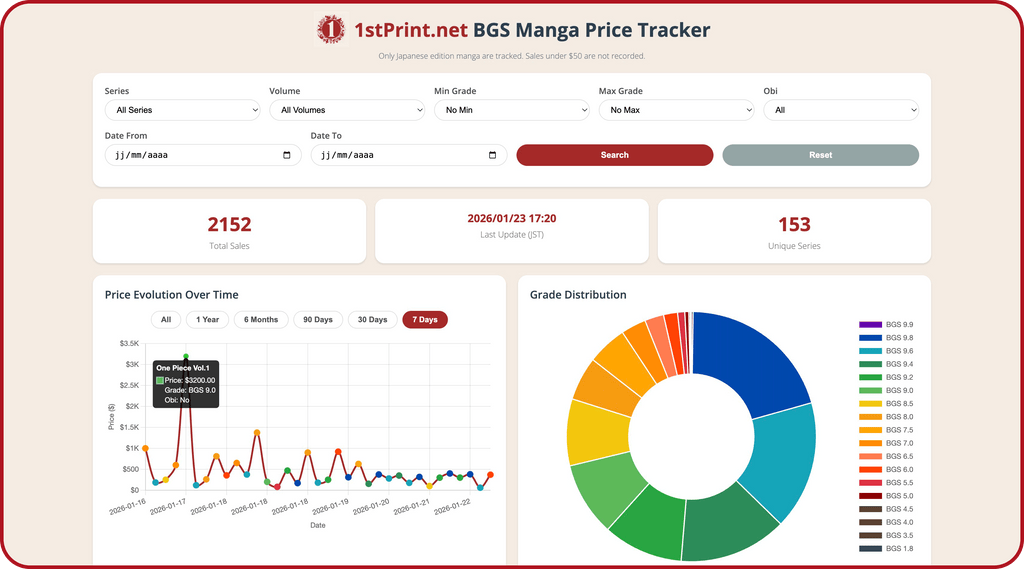Open calendar picker in Date To field
This screenshot has width=1024, height=569.
click(492, 155)
